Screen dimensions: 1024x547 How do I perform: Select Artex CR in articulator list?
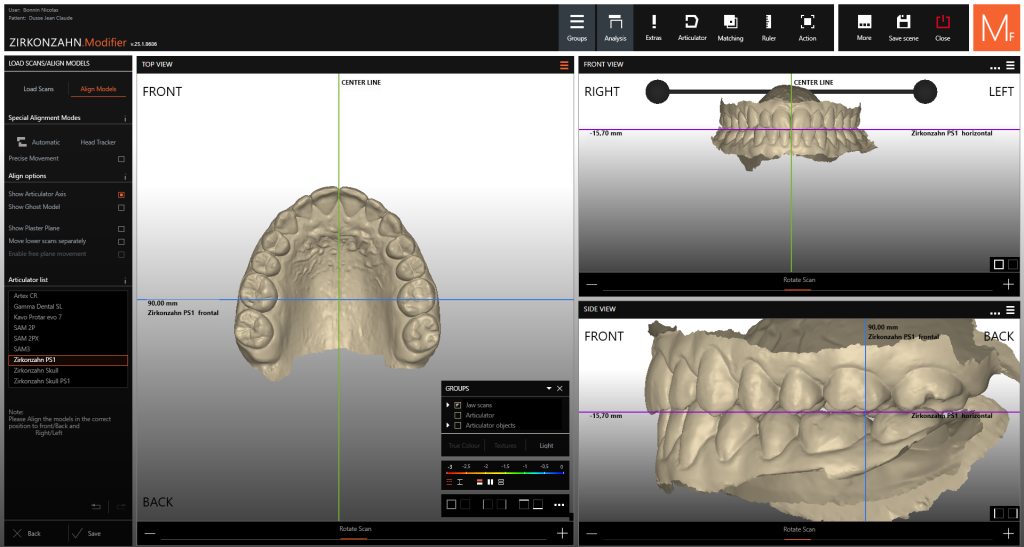[x=68, y=296]
